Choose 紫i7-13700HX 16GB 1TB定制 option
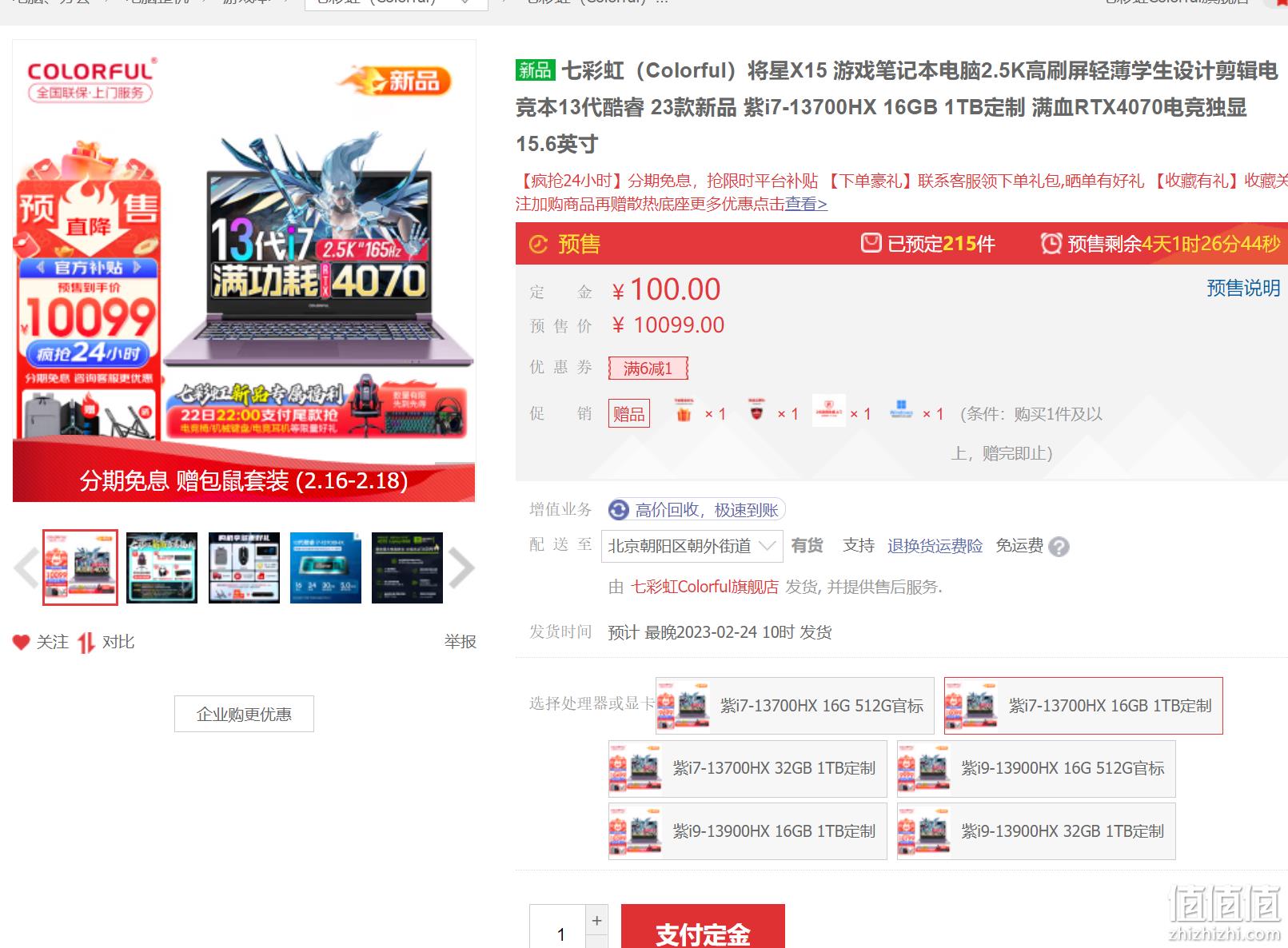 click(x=1083, y=706)
